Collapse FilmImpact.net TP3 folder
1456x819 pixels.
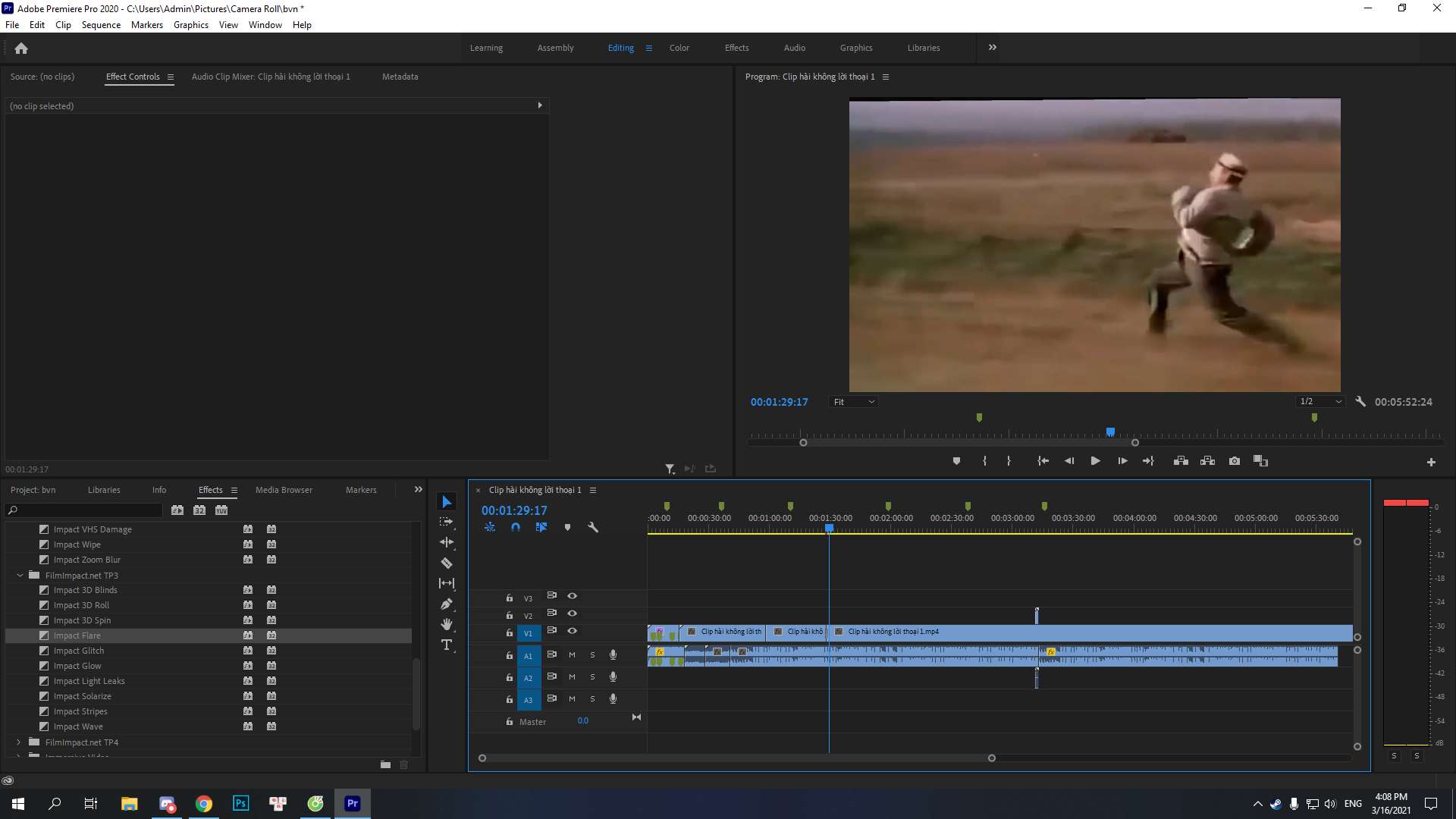[20, 576]
